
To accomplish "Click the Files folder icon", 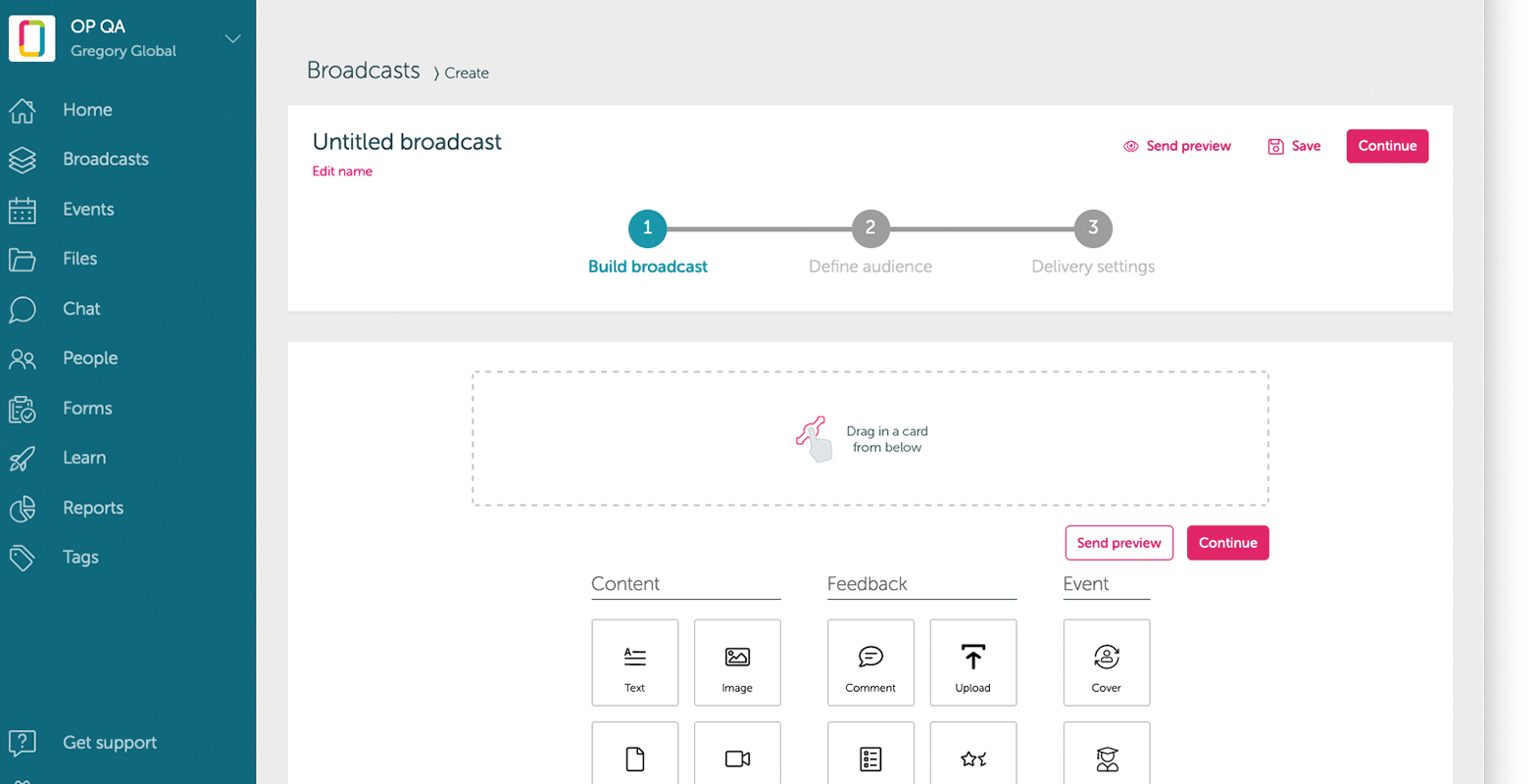I will (x=23, y=260).
